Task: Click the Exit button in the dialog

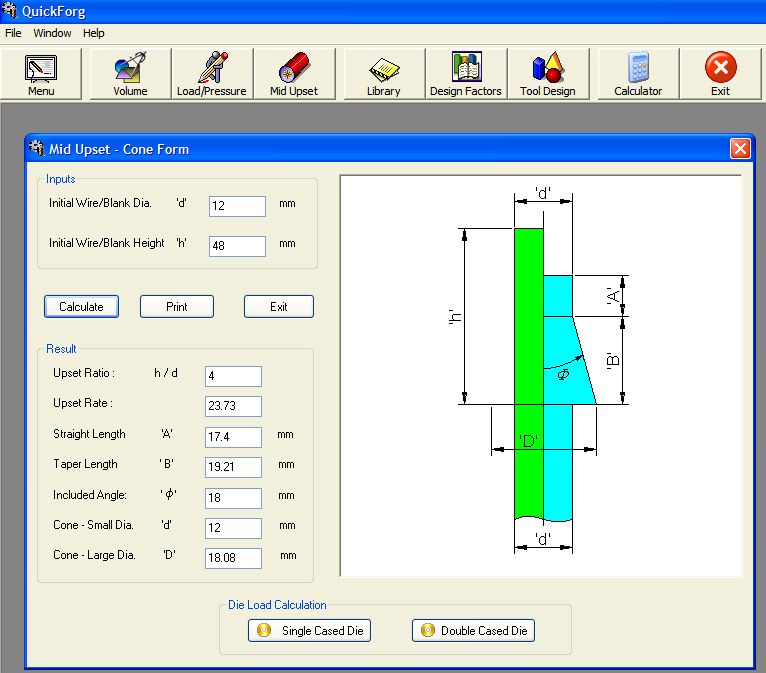Action: 278,307
